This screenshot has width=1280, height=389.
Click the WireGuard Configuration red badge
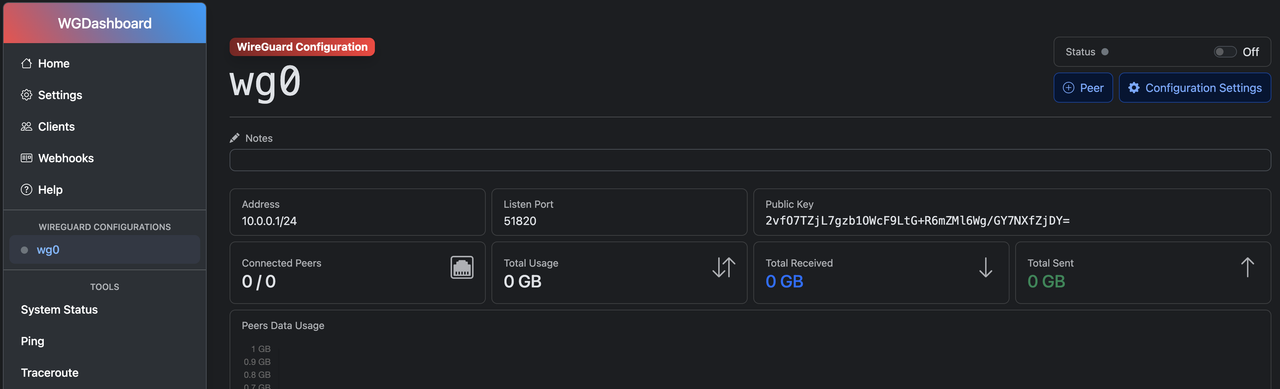click(x=302, y=46)
